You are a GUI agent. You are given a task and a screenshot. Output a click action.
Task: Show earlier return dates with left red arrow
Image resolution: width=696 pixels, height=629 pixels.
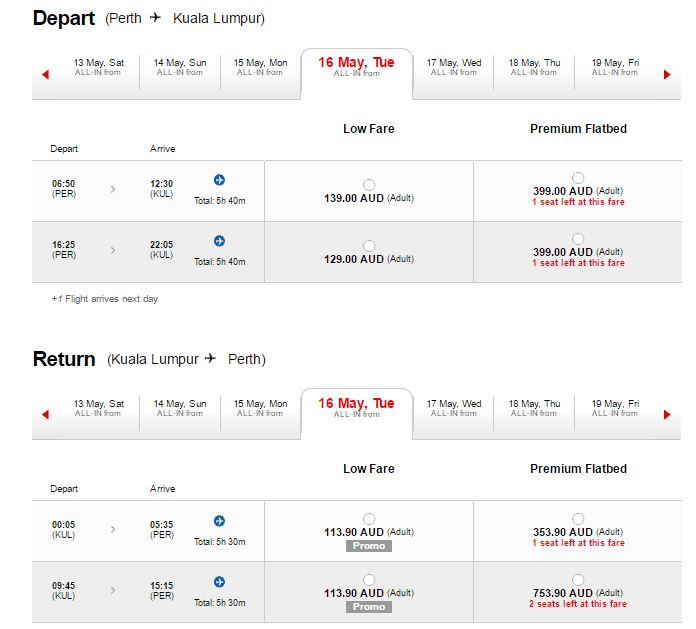pos(45,415)
